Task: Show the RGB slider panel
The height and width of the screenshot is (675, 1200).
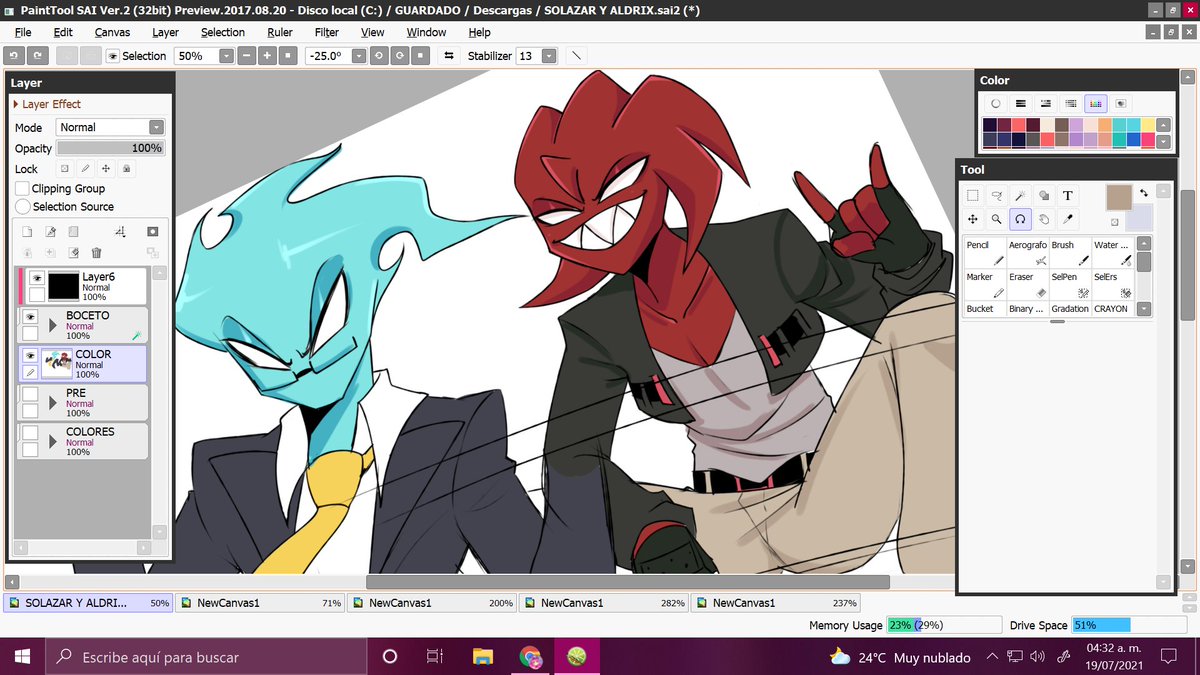Action: pyautogui.click(x=1021, y=103)
